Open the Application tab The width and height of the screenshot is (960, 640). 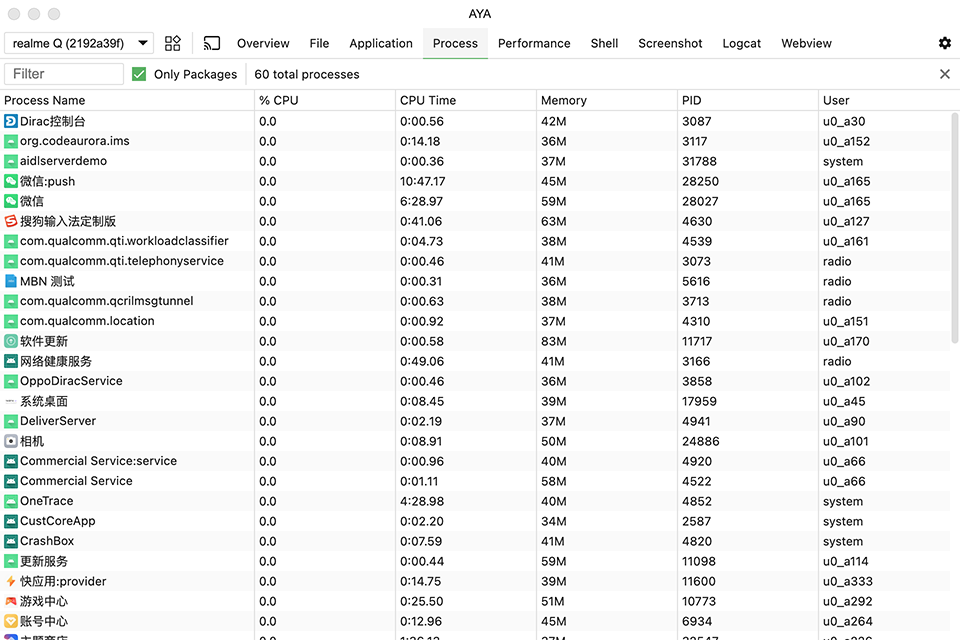(x=381, y=43)
